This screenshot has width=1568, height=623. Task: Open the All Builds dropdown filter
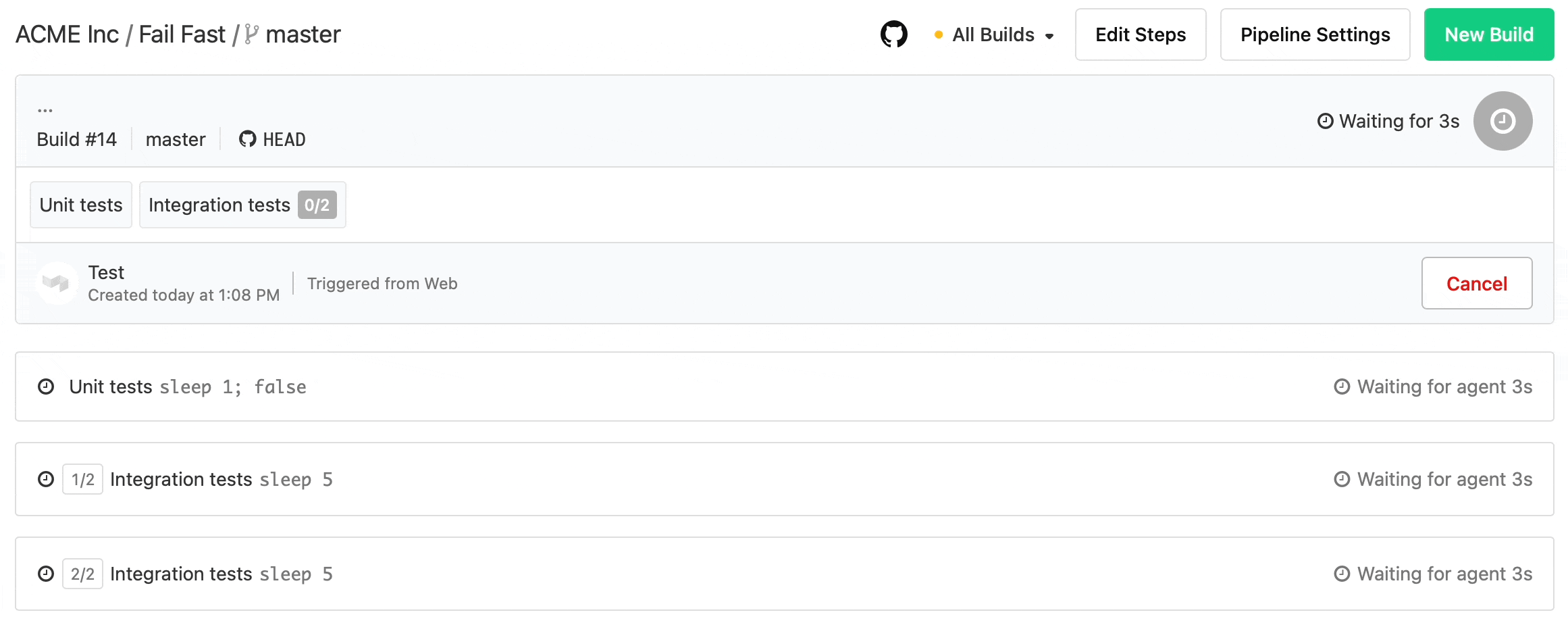(x=994, y=34)
